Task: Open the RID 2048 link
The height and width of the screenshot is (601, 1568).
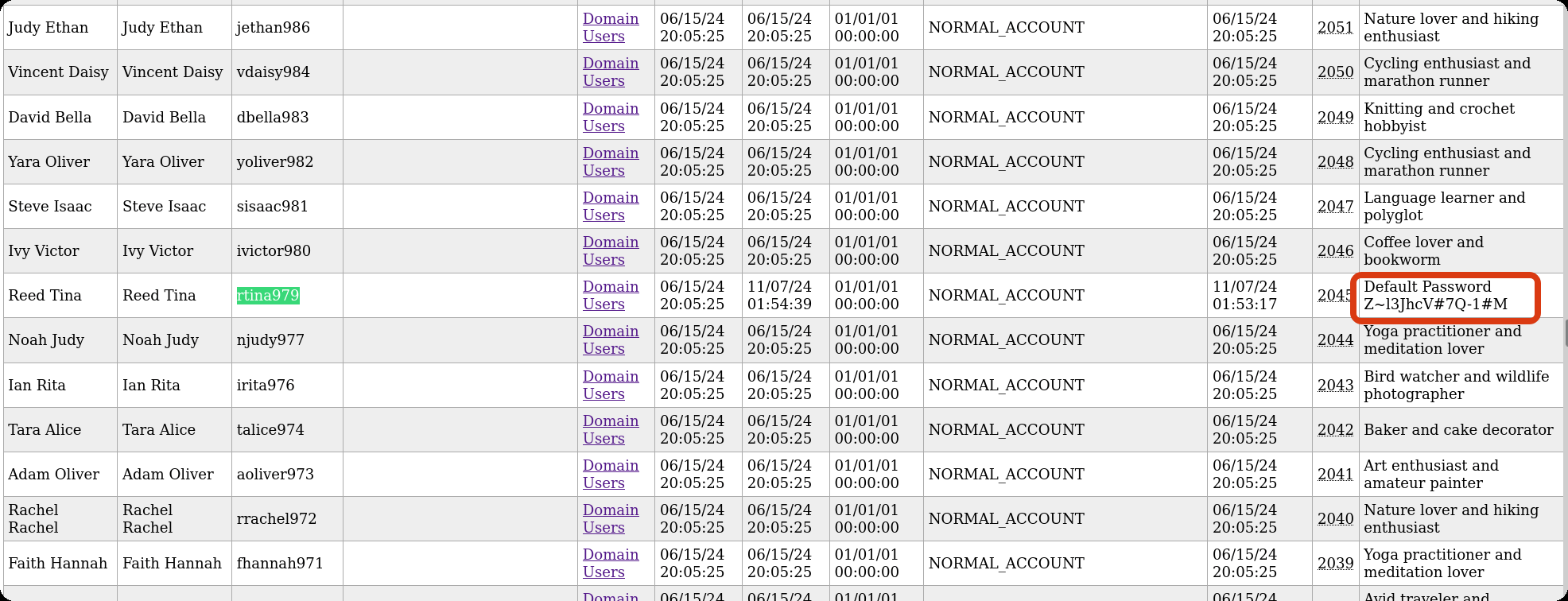Action: click(1334, 161)
